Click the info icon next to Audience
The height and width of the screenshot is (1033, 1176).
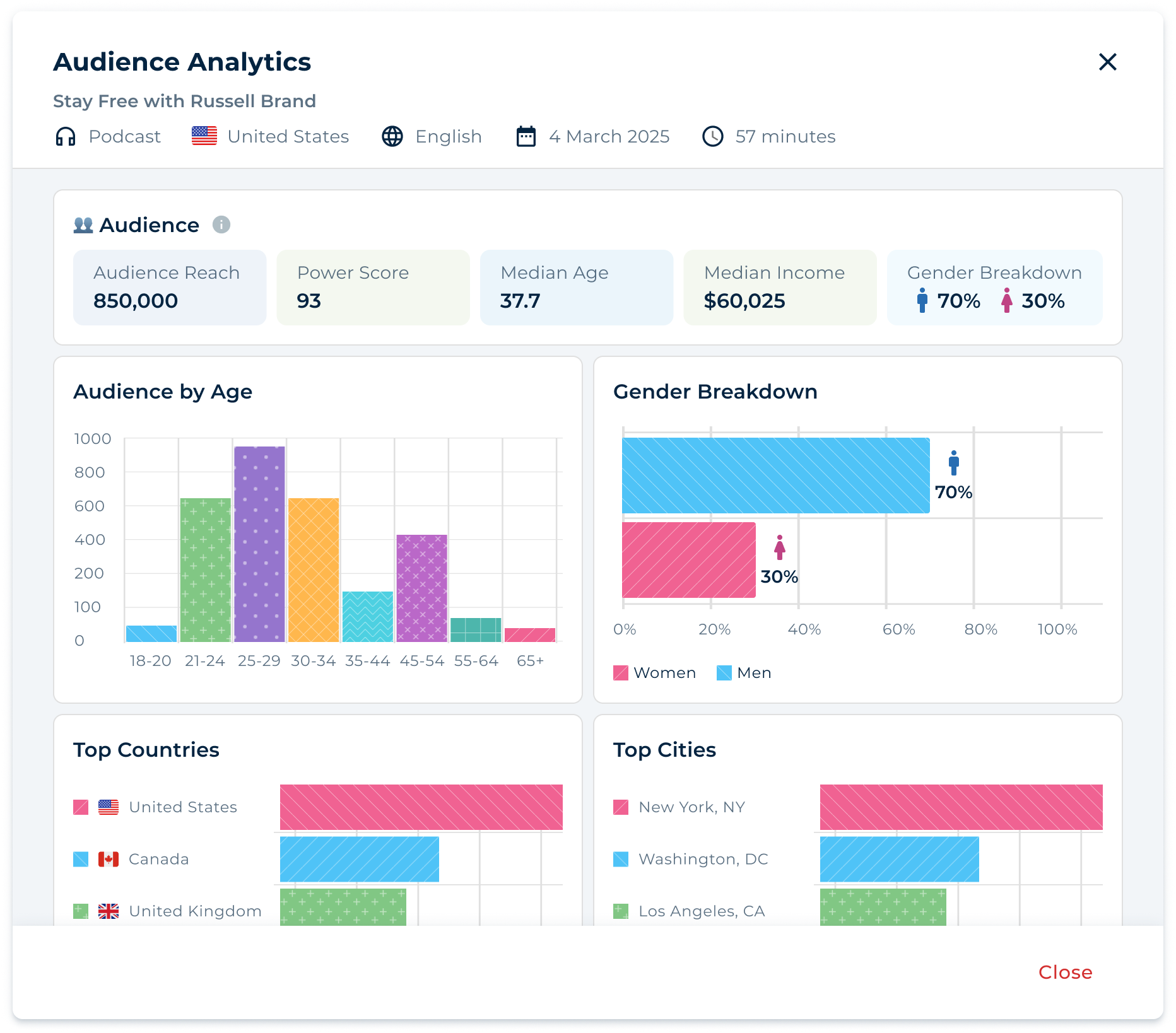coord(222,225)
